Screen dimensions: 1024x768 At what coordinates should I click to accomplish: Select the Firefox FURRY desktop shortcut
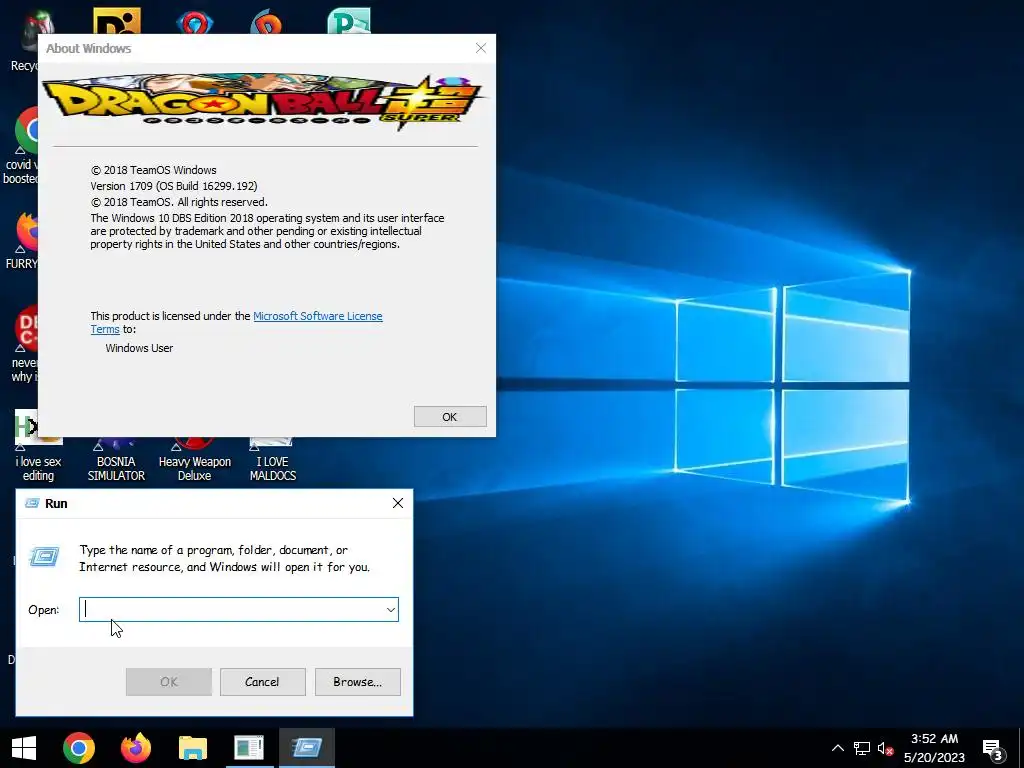pyautogui.click(x=24, y=240)
